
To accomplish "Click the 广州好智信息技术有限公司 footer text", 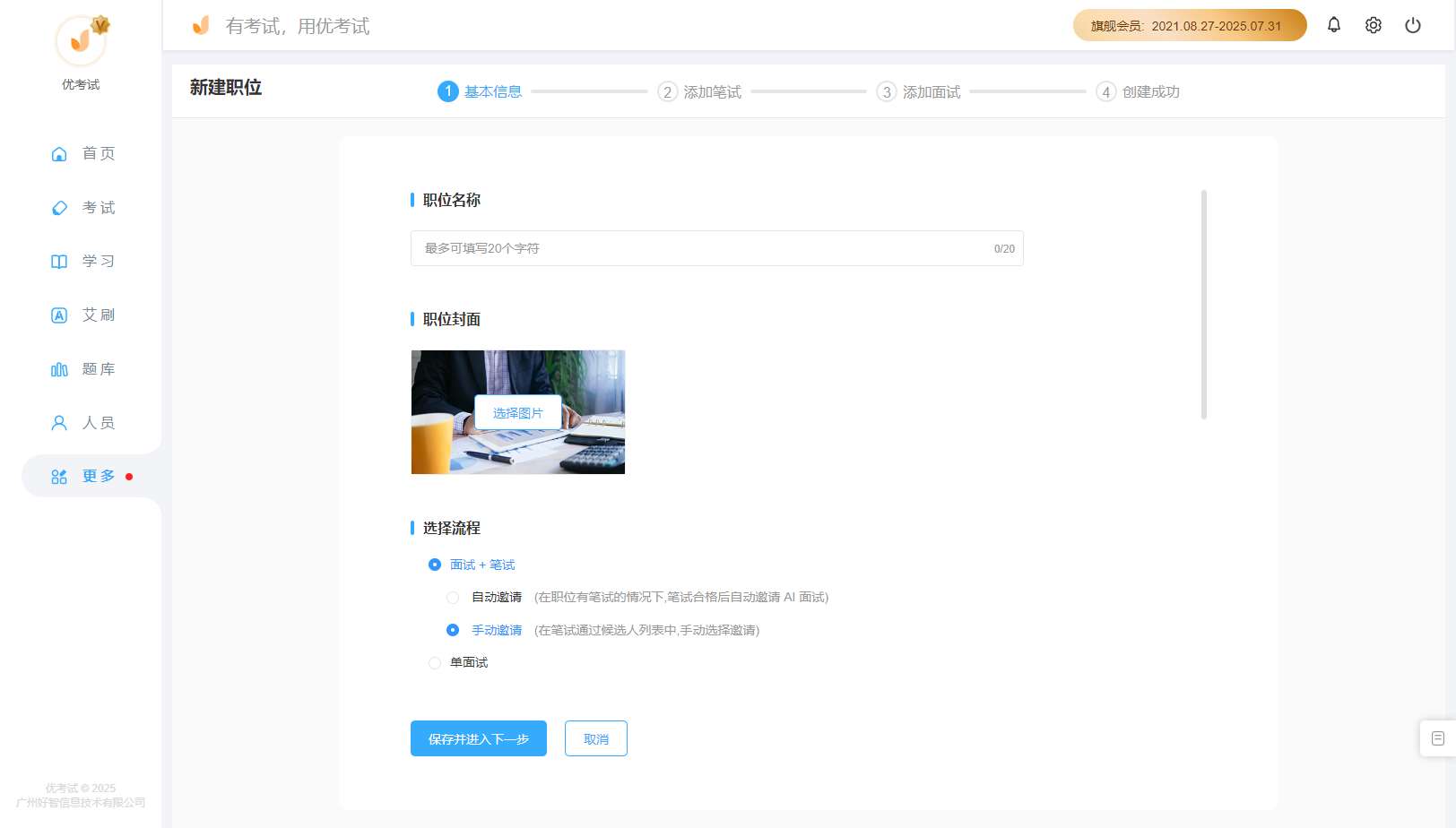I will pos(81,802).
